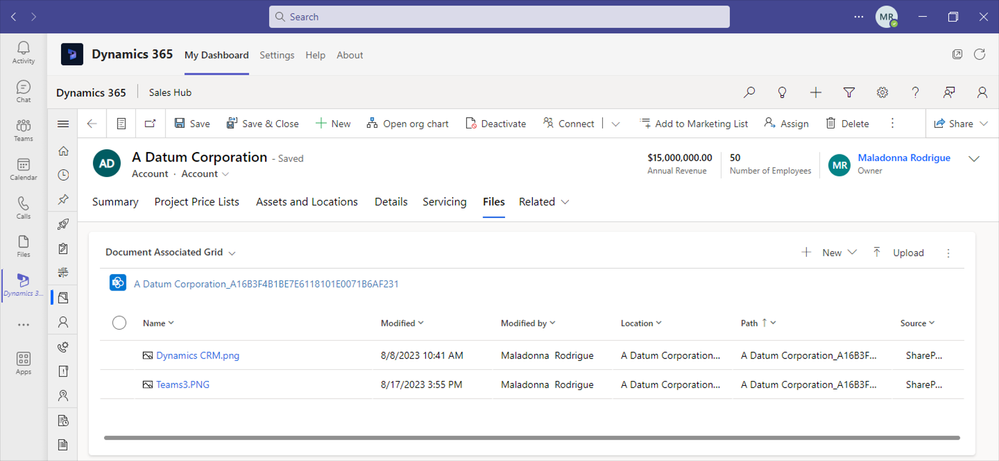The height and width of the screenshot is (461, 999).
Task: Open record in new window icon
Action: pos(150,124)
